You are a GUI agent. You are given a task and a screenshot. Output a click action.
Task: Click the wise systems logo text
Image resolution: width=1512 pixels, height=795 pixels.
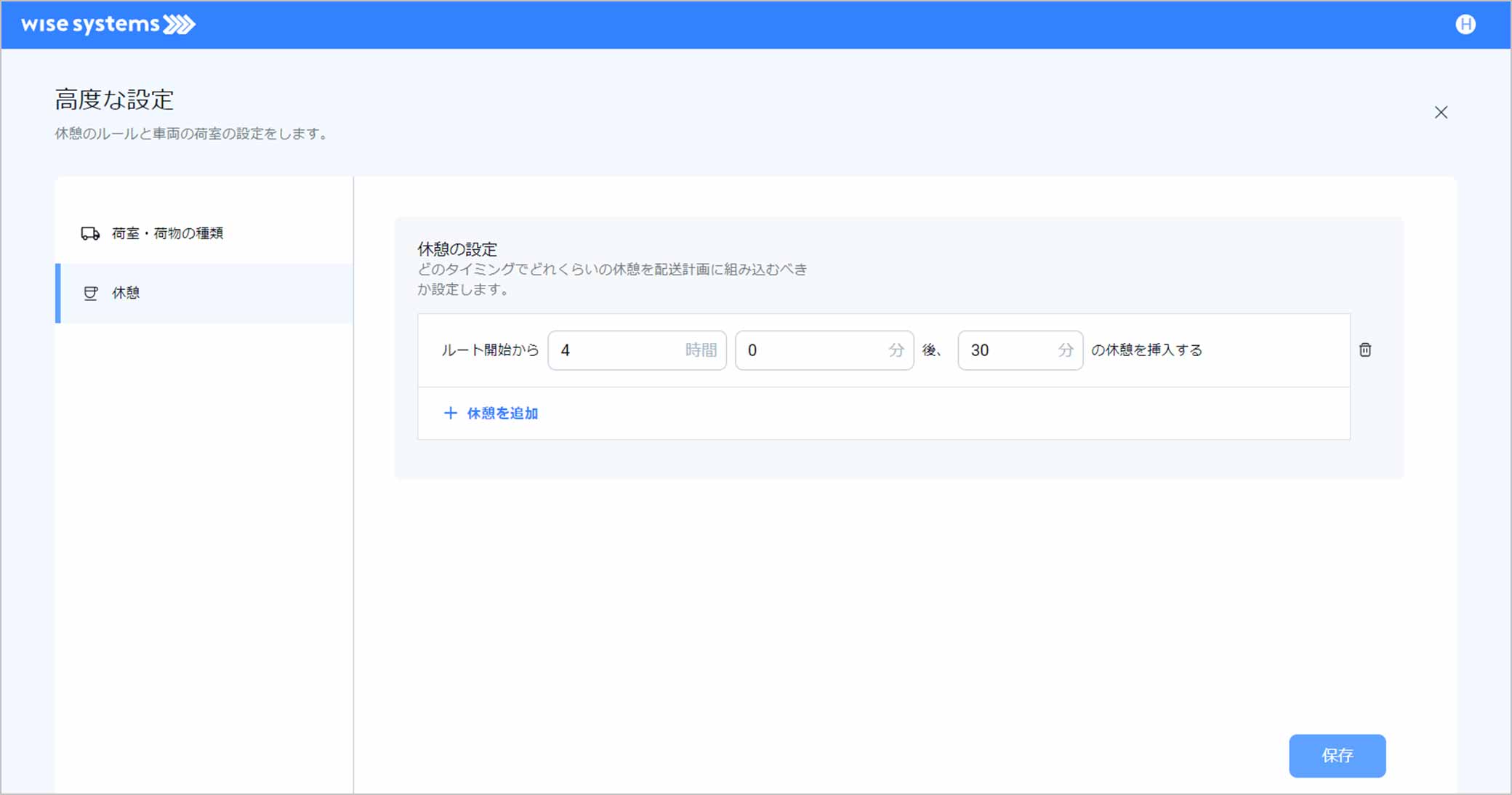coord(90,25)
